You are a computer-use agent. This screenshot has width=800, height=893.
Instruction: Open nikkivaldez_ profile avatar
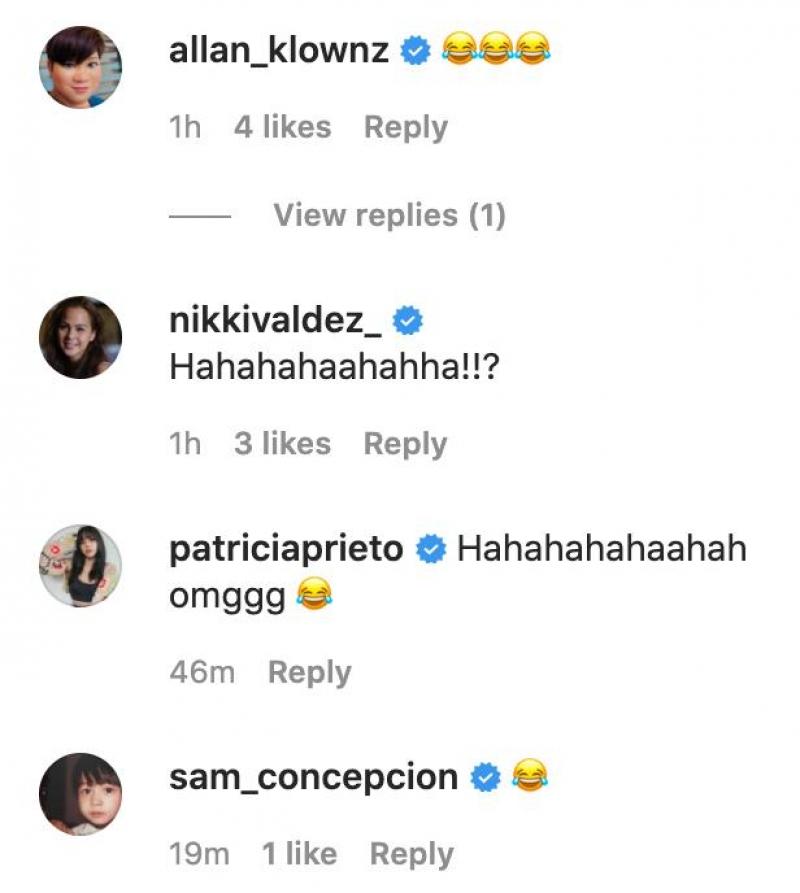(x=80, y=337)
